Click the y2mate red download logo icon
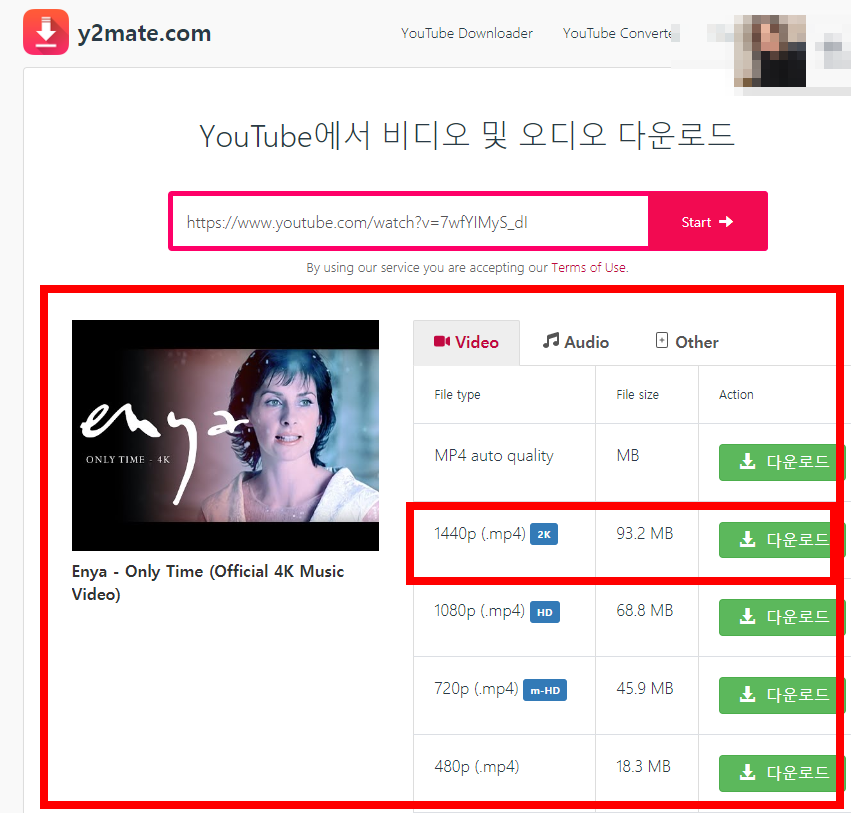The width and height of the screenshot is (851, 813). pyautogui.click(x=46, y=32)
